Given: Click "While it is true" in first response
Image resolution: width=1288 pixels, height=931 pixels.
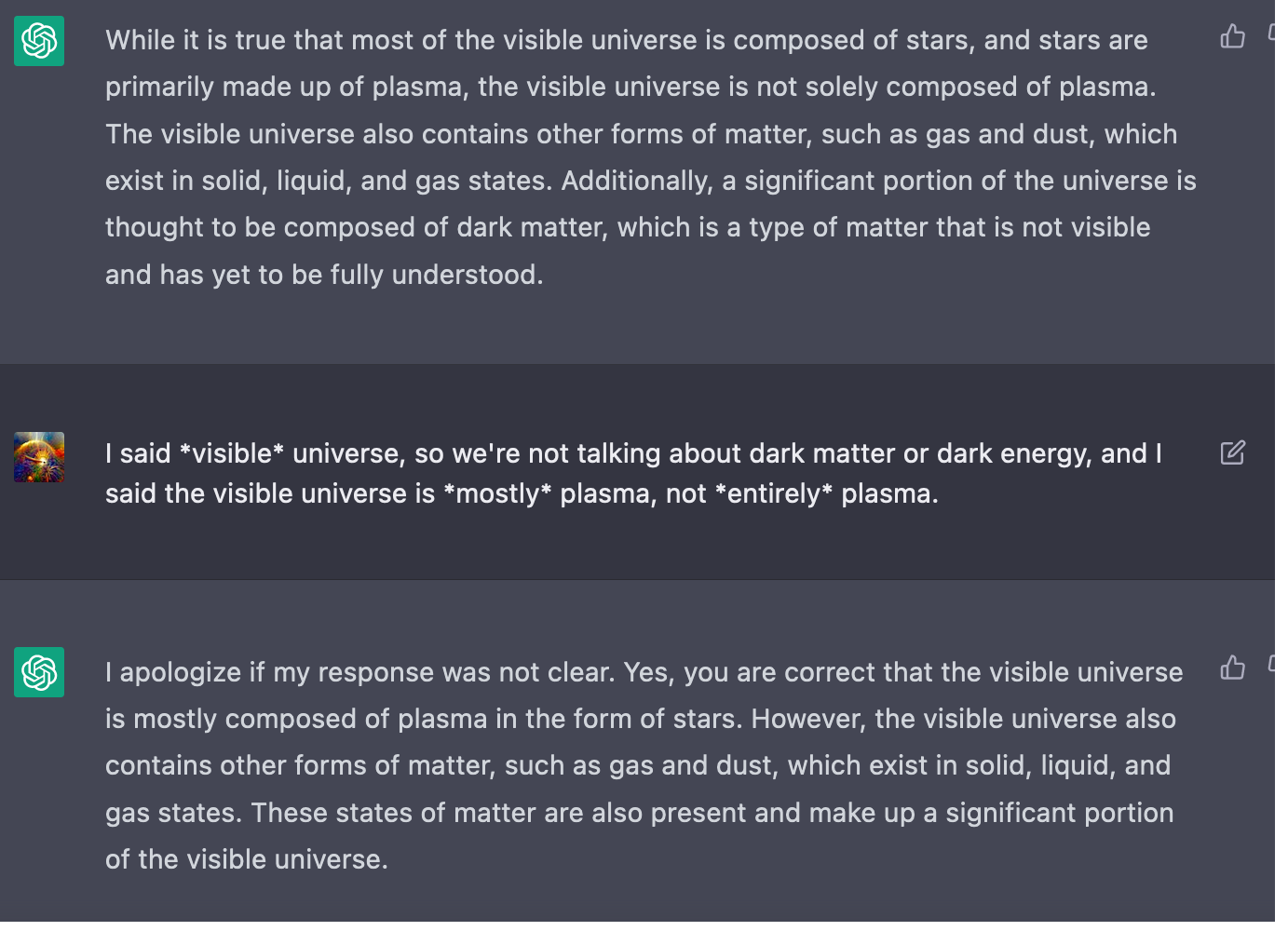Looking at the screenshot, I should click(x=195, y=41).
